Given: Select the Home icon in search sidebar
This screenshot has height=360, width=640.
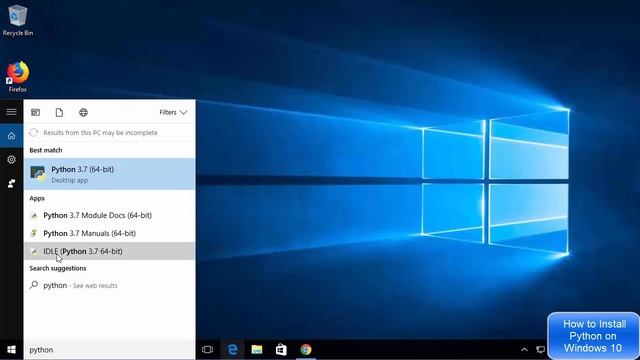Looking at the screenshot, I should (x=11, y=136).
